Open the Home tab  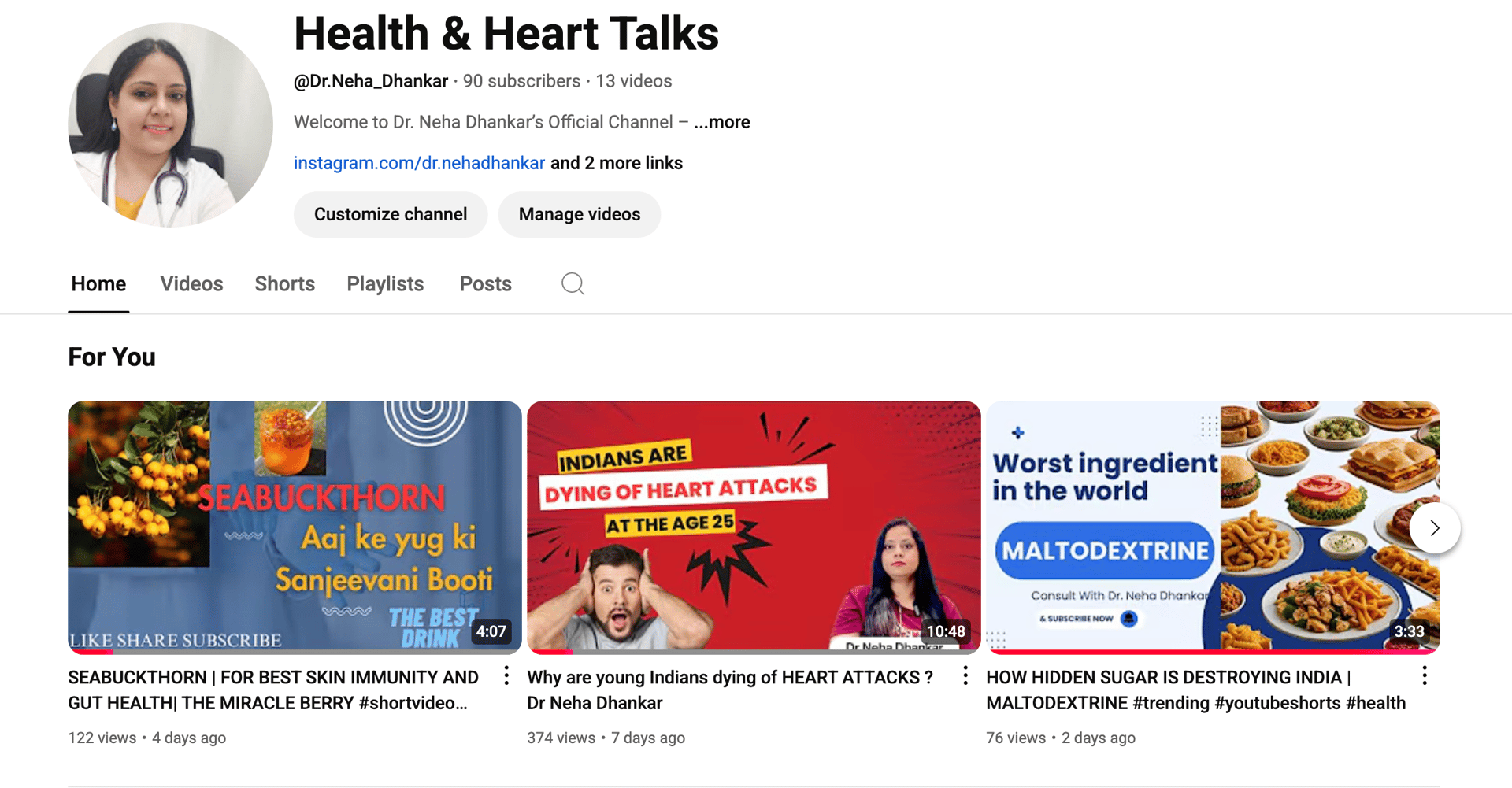[98, 284]
